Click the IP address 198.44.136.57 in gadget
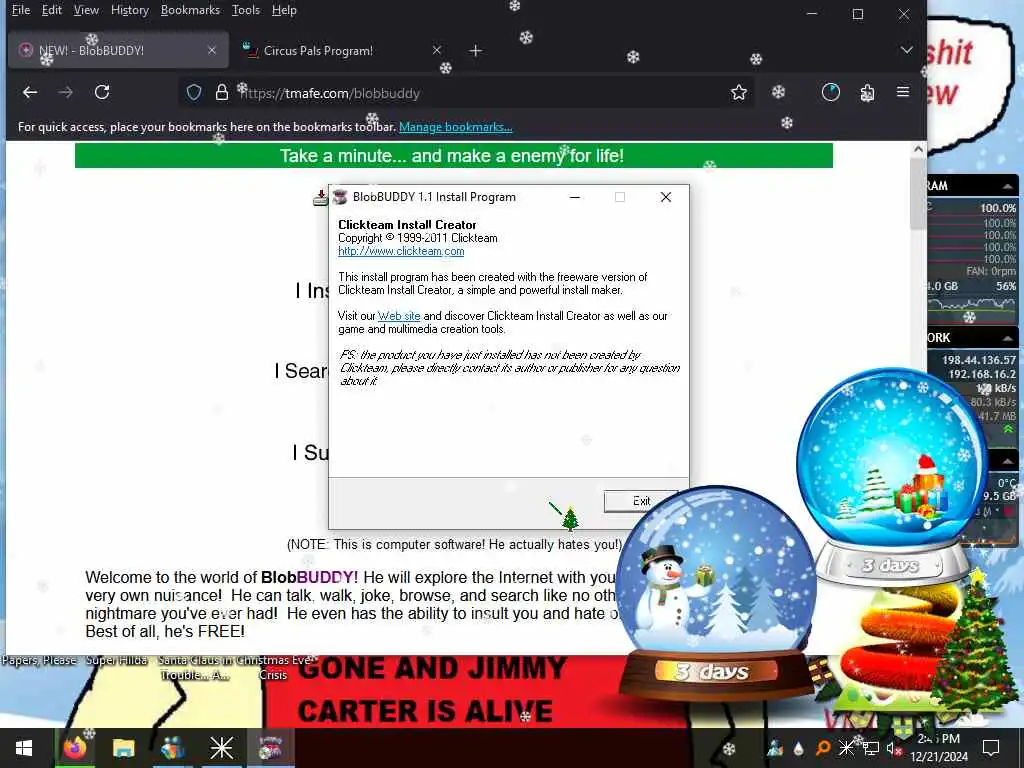Screen dimensions: 1024x768 click(x=978, y=360)
